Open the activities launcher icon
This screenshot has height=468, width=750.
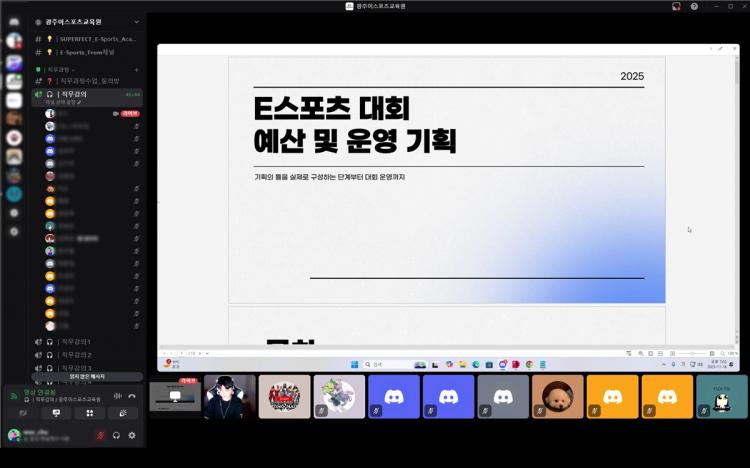pyautogui.click(x=89, y=413)
